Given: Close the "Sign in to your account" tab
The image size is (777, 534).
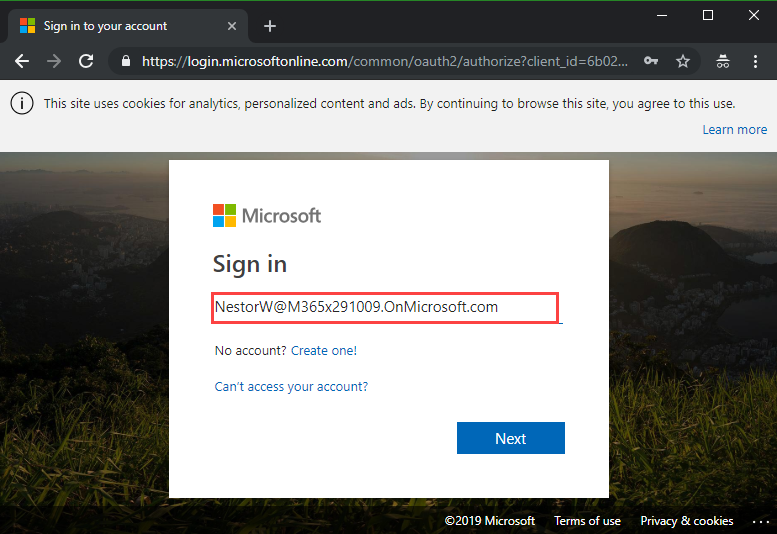Looking at the screenshot, I should pyautogui.click(x=234, y=26).
